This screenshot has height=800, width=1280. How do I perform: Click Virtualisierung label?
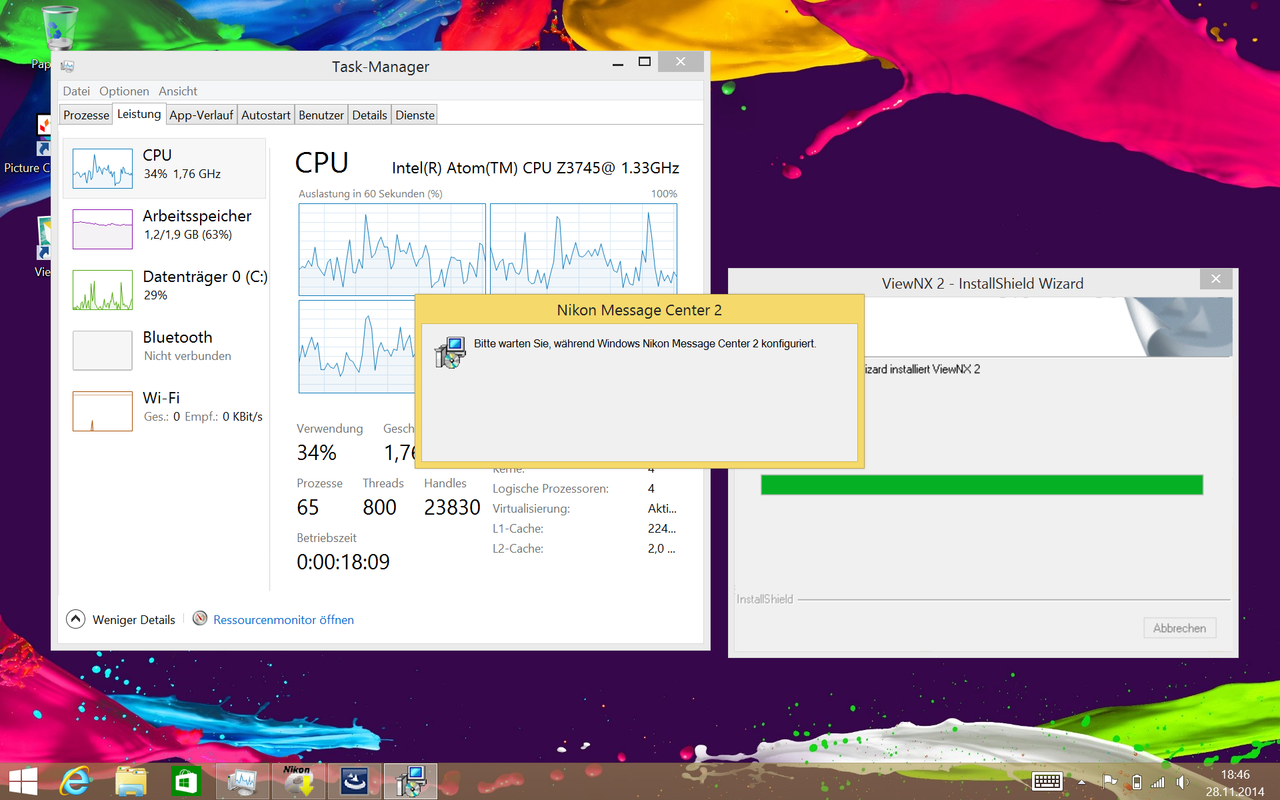531,509
